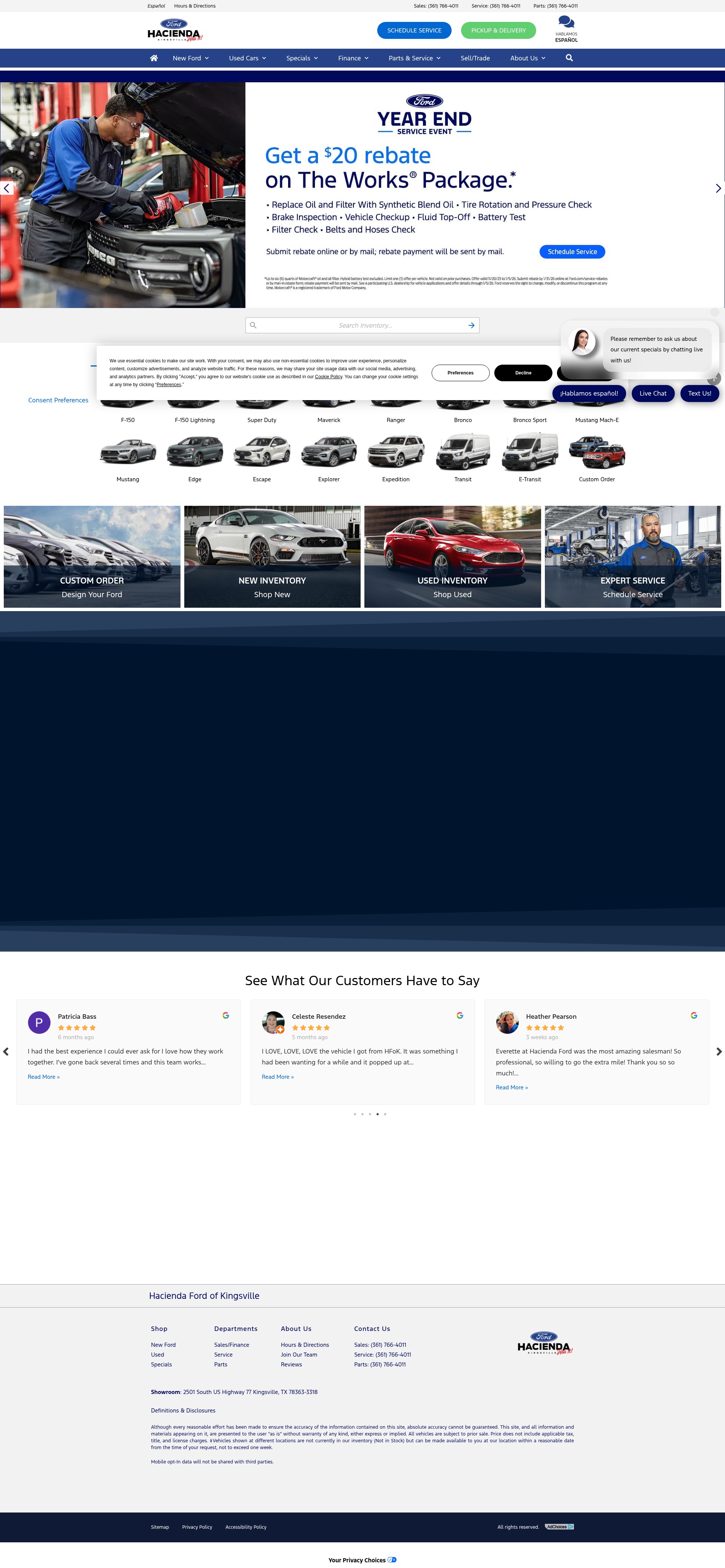Click the home icon in navigation bar
This screenshot has width=725, height=1568.
[154, 58]
